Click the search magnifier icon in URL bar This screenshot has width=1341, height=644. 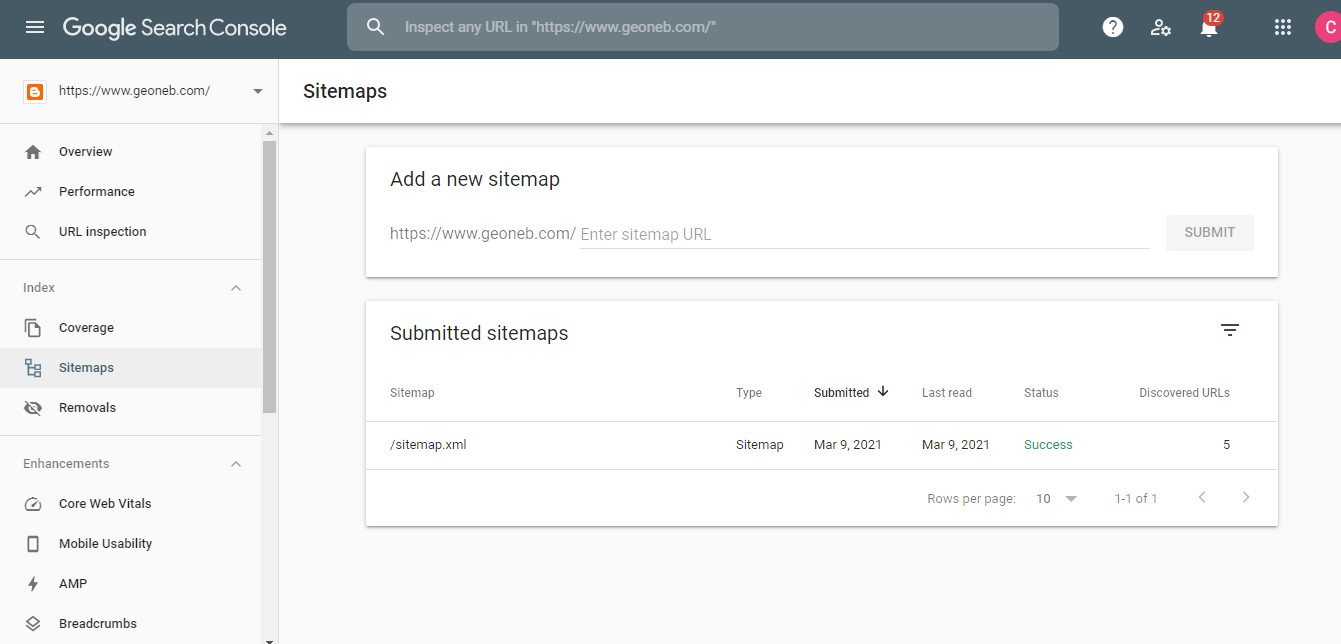pyautogui.click(x=376, y=27)
